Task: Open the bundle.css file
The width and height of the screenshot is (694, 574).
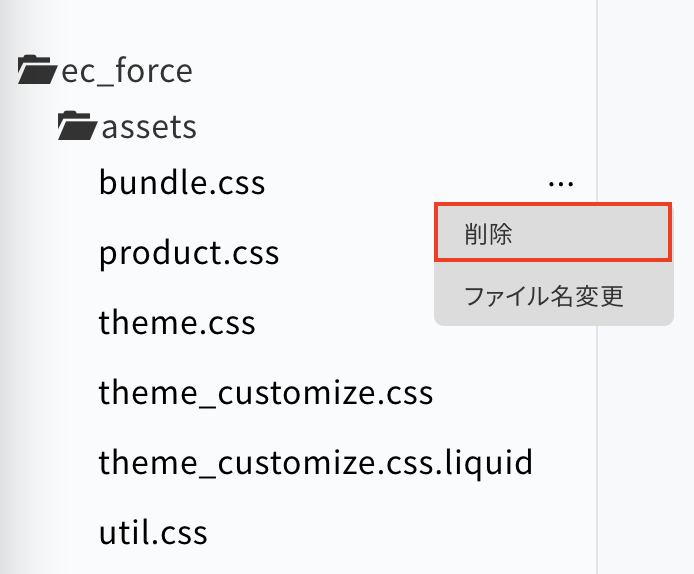Action: 182,182
